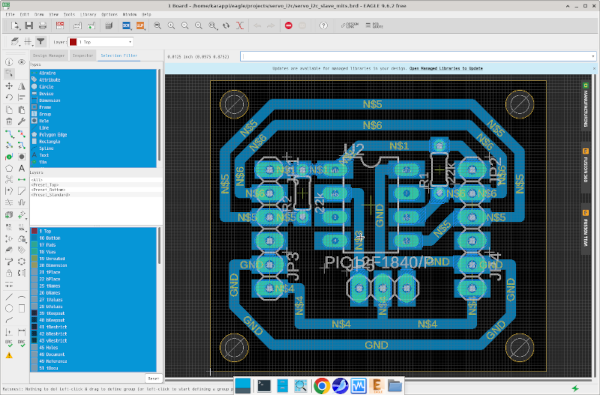Select the Polygon drawing tool
Image resolution: width=600 pixels, height=395 pixels.
point(9,168)
